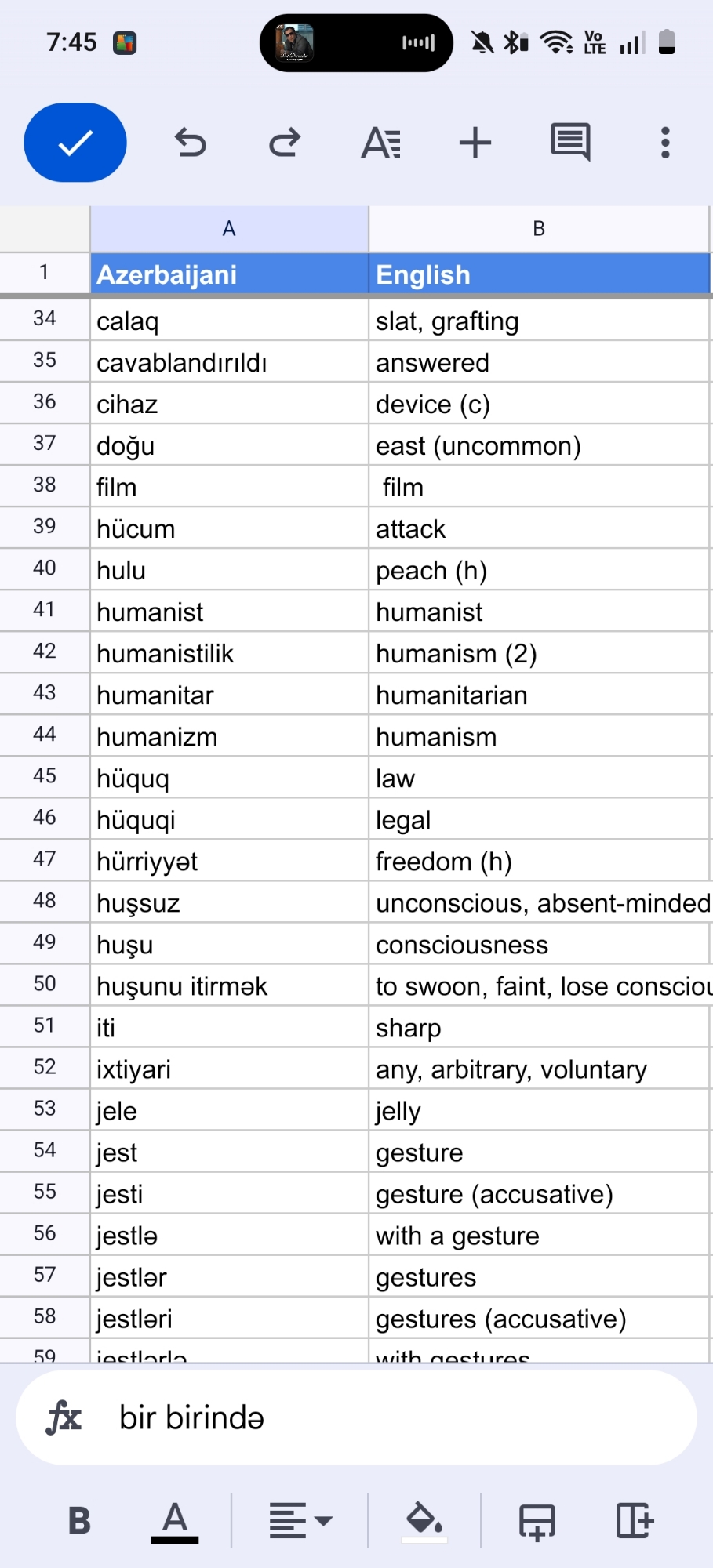This screenshot has height=1568, width=713.
Task: Tap the insert row icon
Action: point(537,1521)
